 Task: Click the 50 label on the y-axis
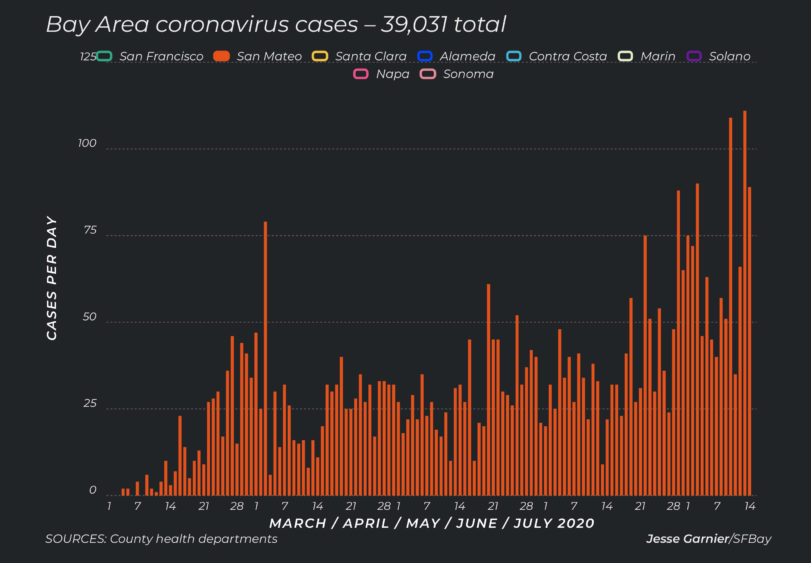(x=89, y=318)
